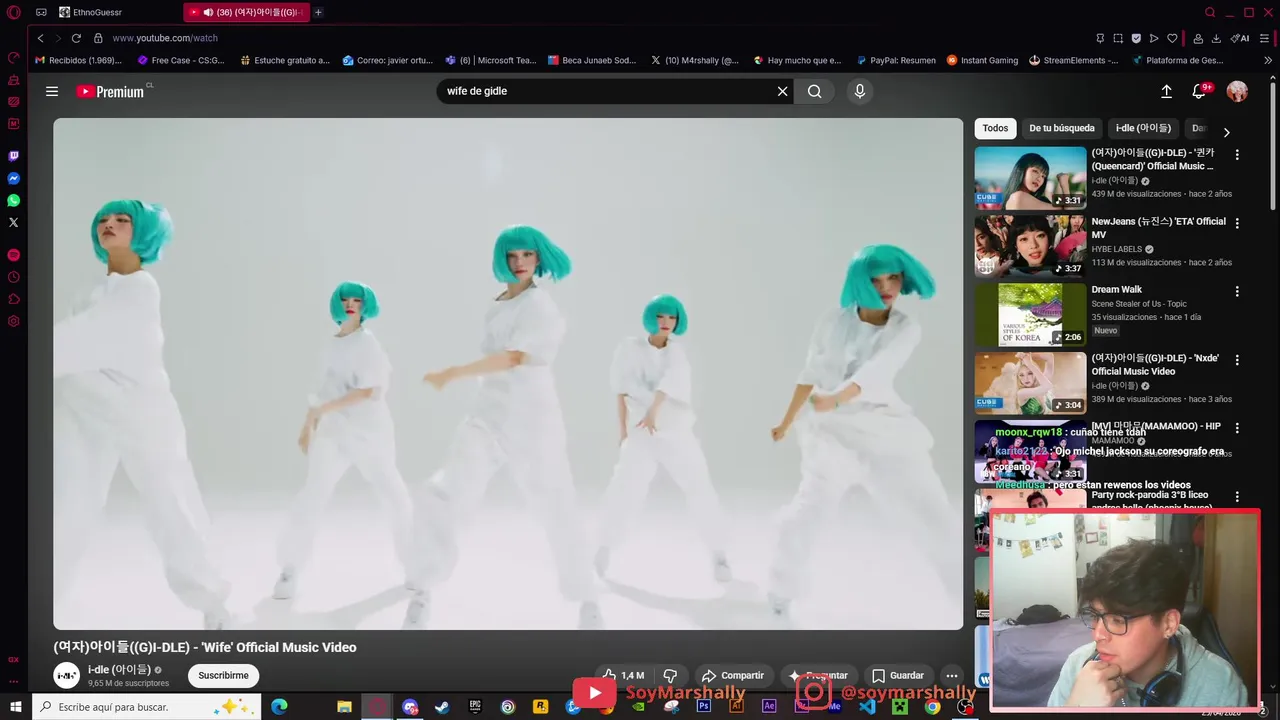
Task: Open the Windows Start menu
Action: pos(15,707)
